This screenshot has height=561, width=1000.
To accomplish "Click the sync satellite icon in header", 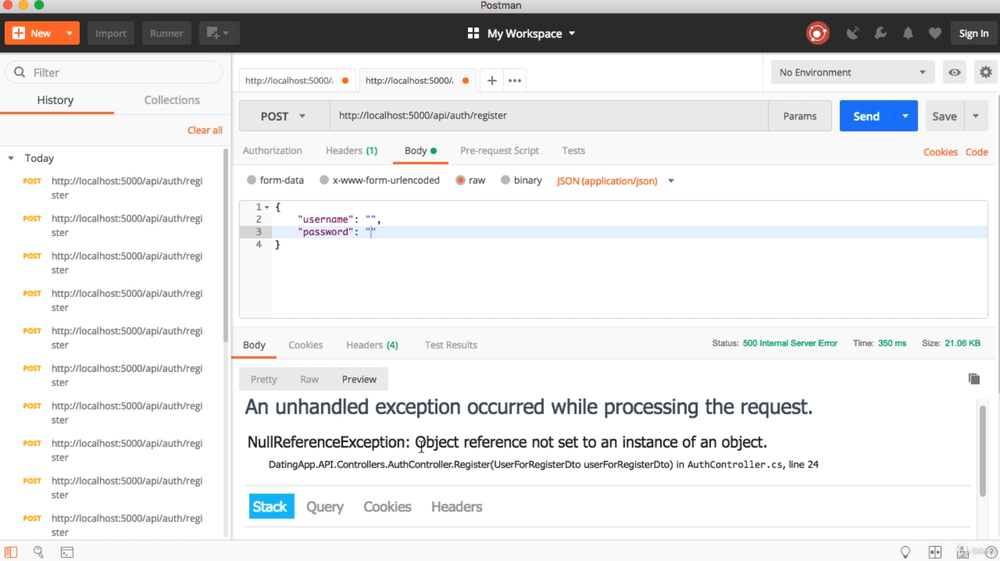I will (853, 33).
